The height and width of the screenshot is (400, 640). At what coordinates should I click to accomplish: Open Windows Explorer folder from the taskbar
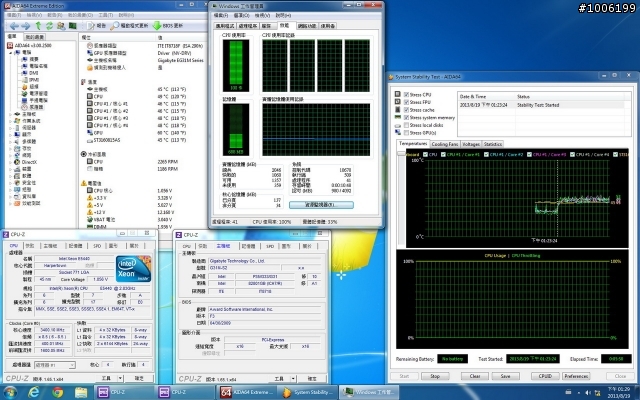pos(81,392)
